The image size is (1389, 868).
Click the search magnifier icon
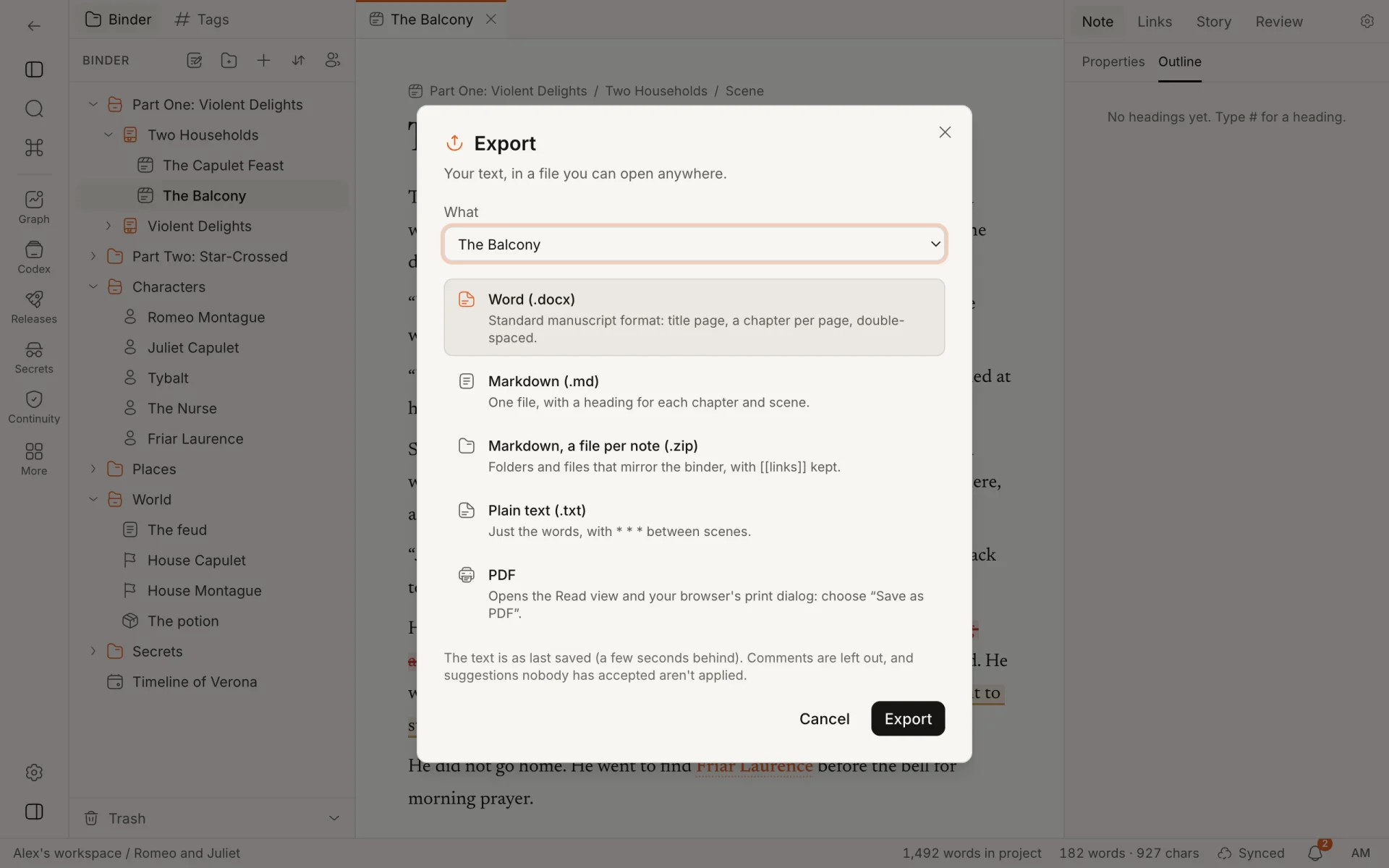pyautogui.click(x=34, y=109)
